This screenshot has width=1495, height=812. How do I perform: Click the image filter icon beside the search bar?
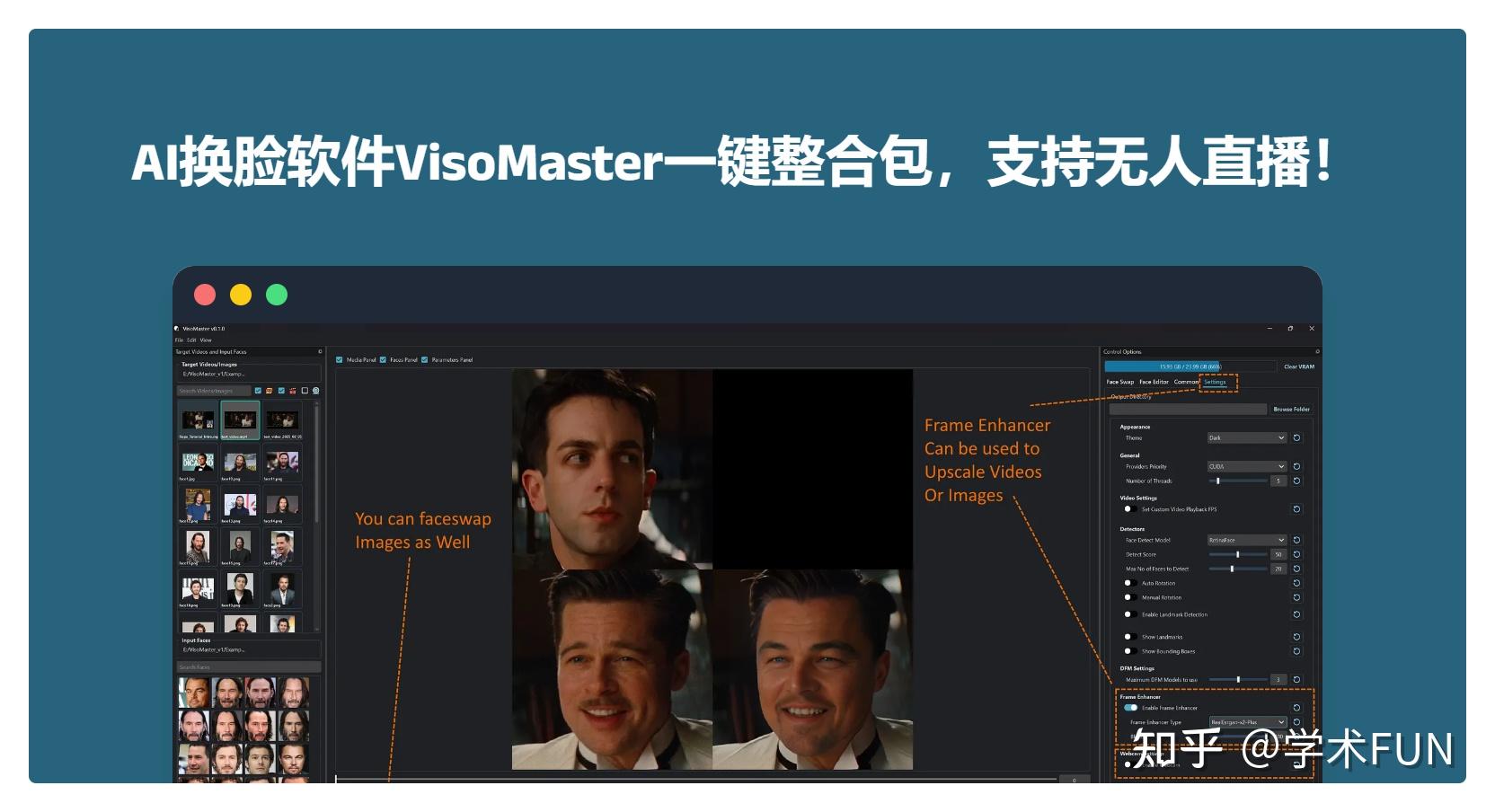(x=269, y=391)
